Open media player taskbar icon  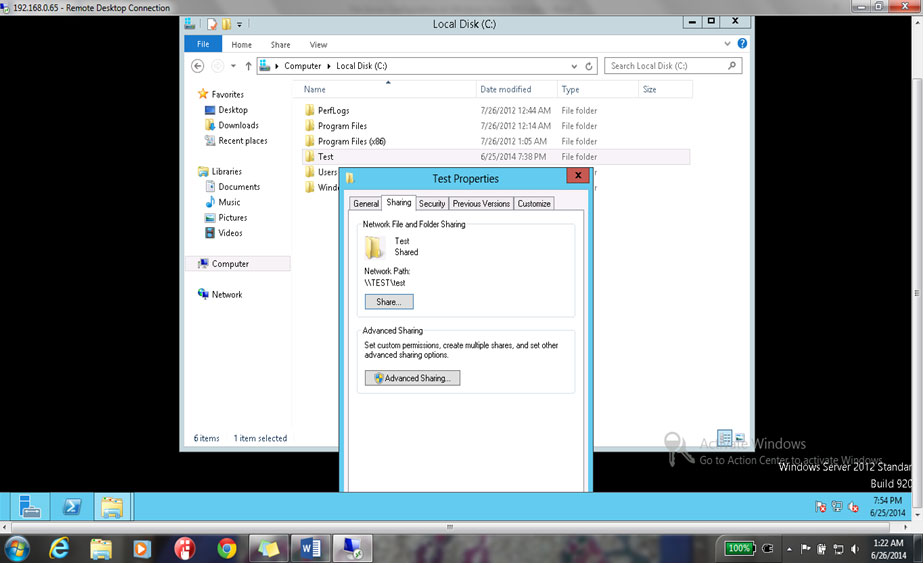141,549
